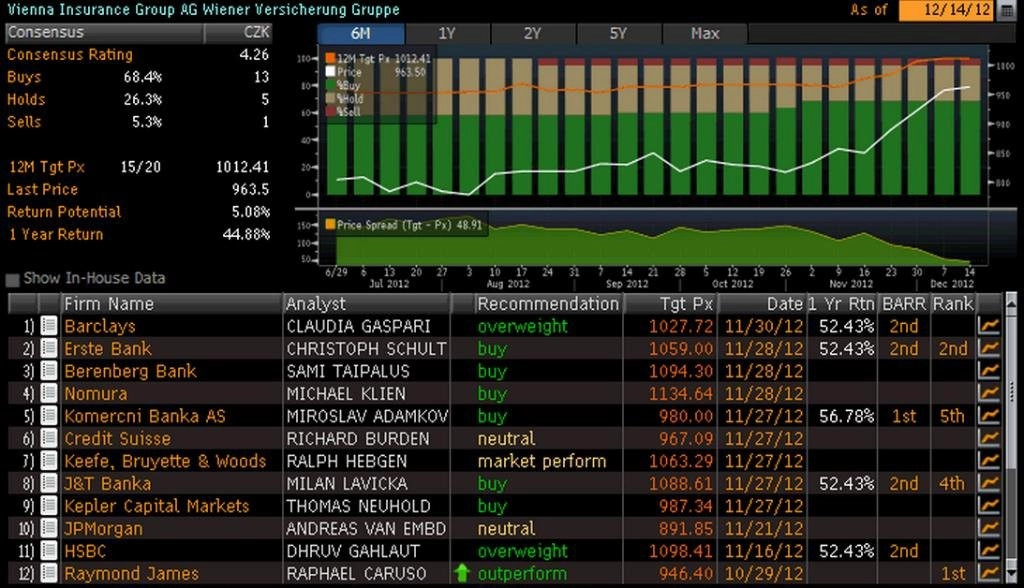Sort by the Rank column header

pos(953,304)
